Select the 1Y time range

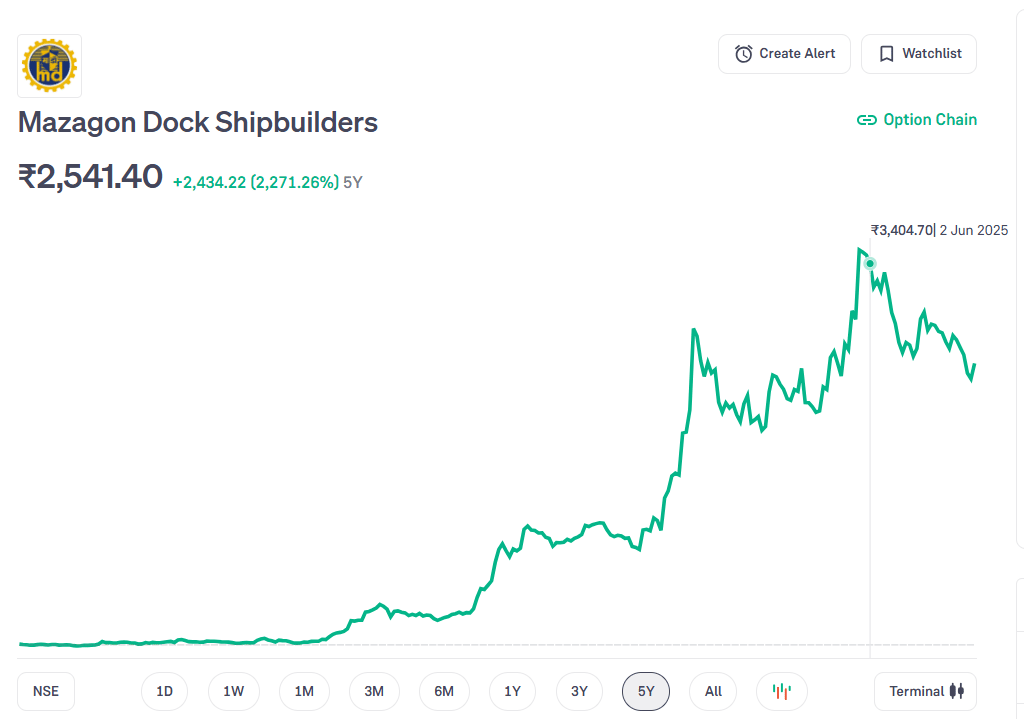click(513, 691)
